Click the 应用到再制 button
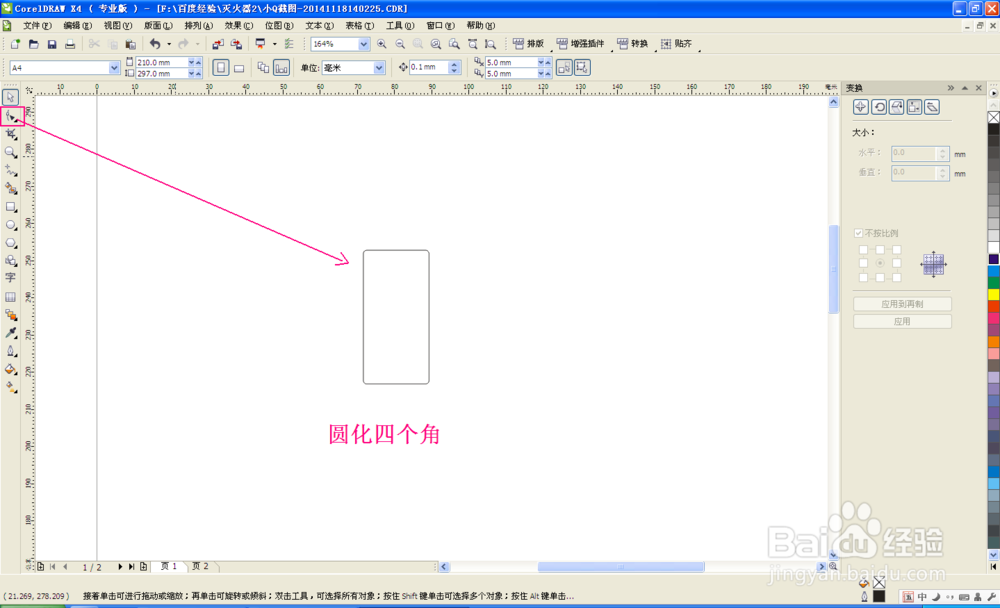The image size is (1000, 608). click(x=902, y=303)
